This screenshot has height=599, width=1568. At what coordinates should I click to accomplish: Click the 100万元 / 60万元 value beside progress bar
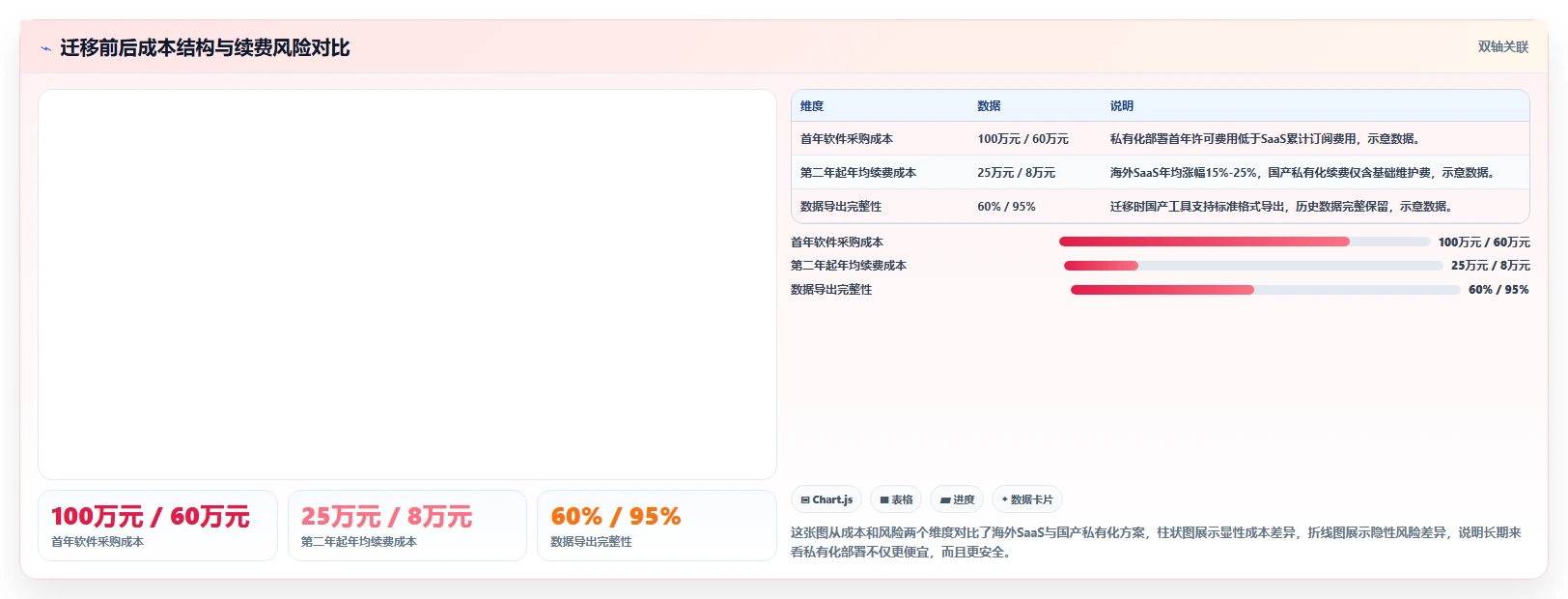(1484, 242)
